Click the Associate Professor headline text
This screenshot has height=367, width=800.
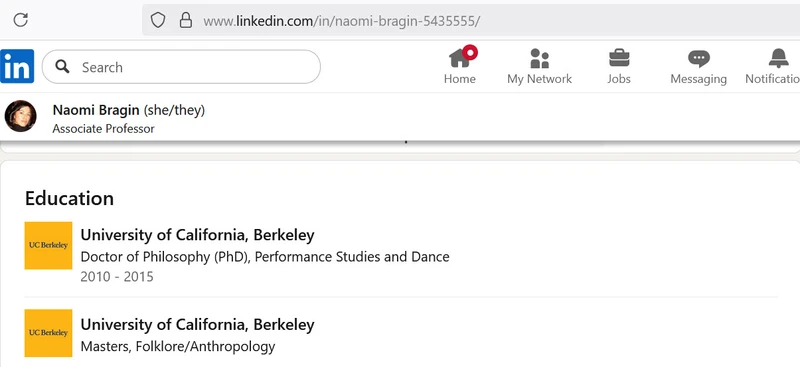(104, 129)
